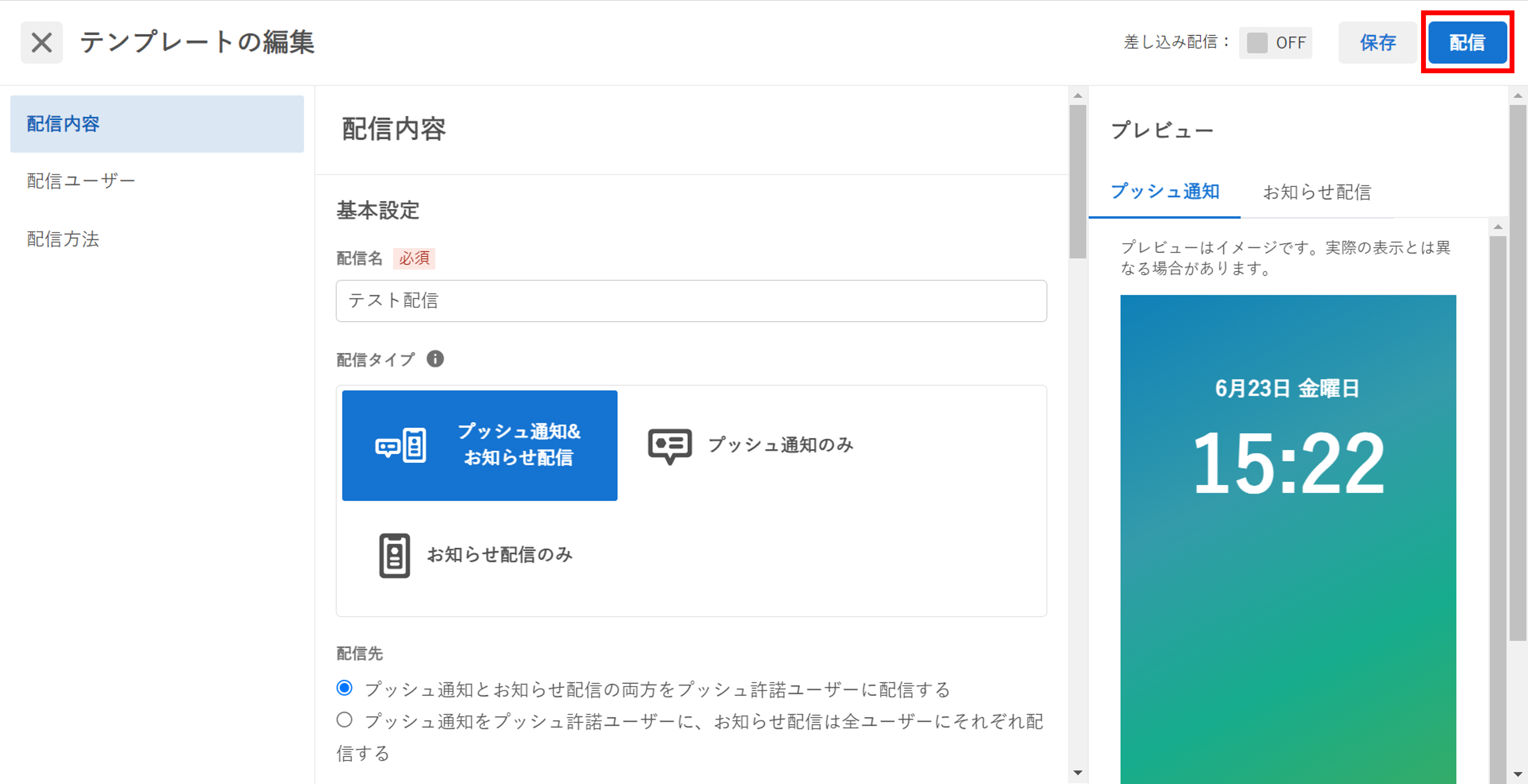Click the page scroll down arrow at far right

(1518, 773)
